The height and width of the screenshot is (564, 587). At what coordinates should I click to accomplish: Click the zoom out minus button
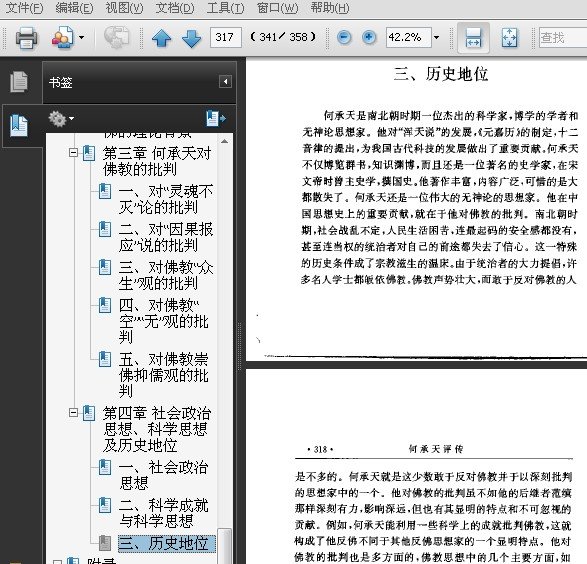coord(344,37)
